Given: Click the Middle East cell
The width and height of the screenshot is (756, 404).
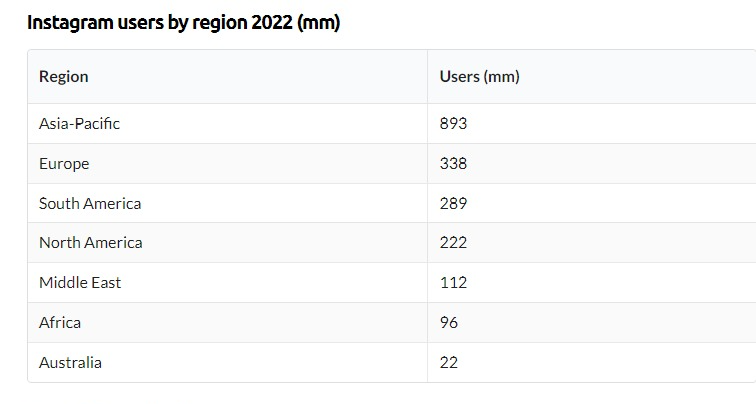Looking at the screenshot, I should pos(80,282).
